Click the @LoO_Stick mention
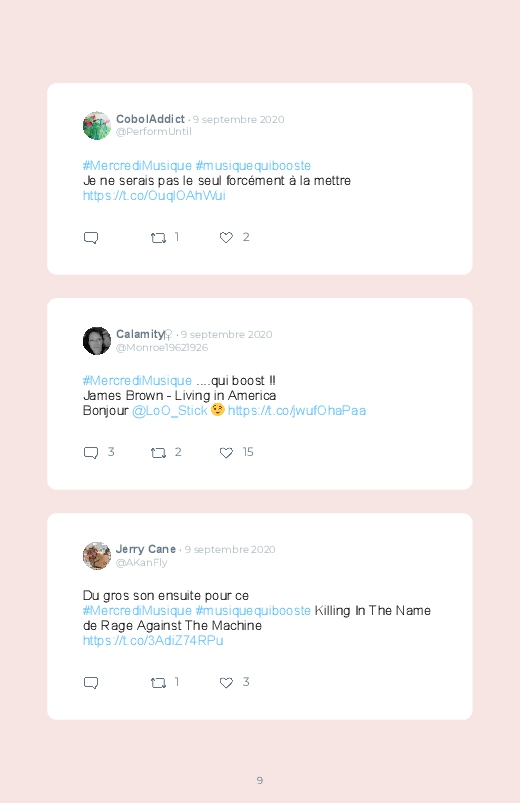This screenshot has width=520, height=803. point(170,411)
